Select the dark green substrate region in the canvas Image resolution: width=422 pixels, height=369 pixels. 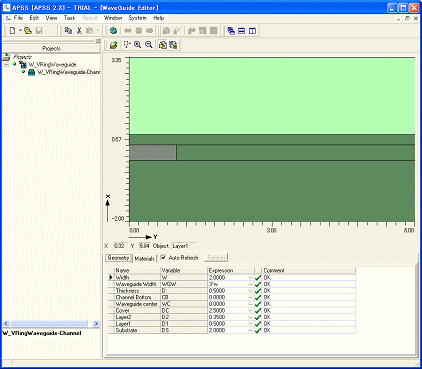272,191
